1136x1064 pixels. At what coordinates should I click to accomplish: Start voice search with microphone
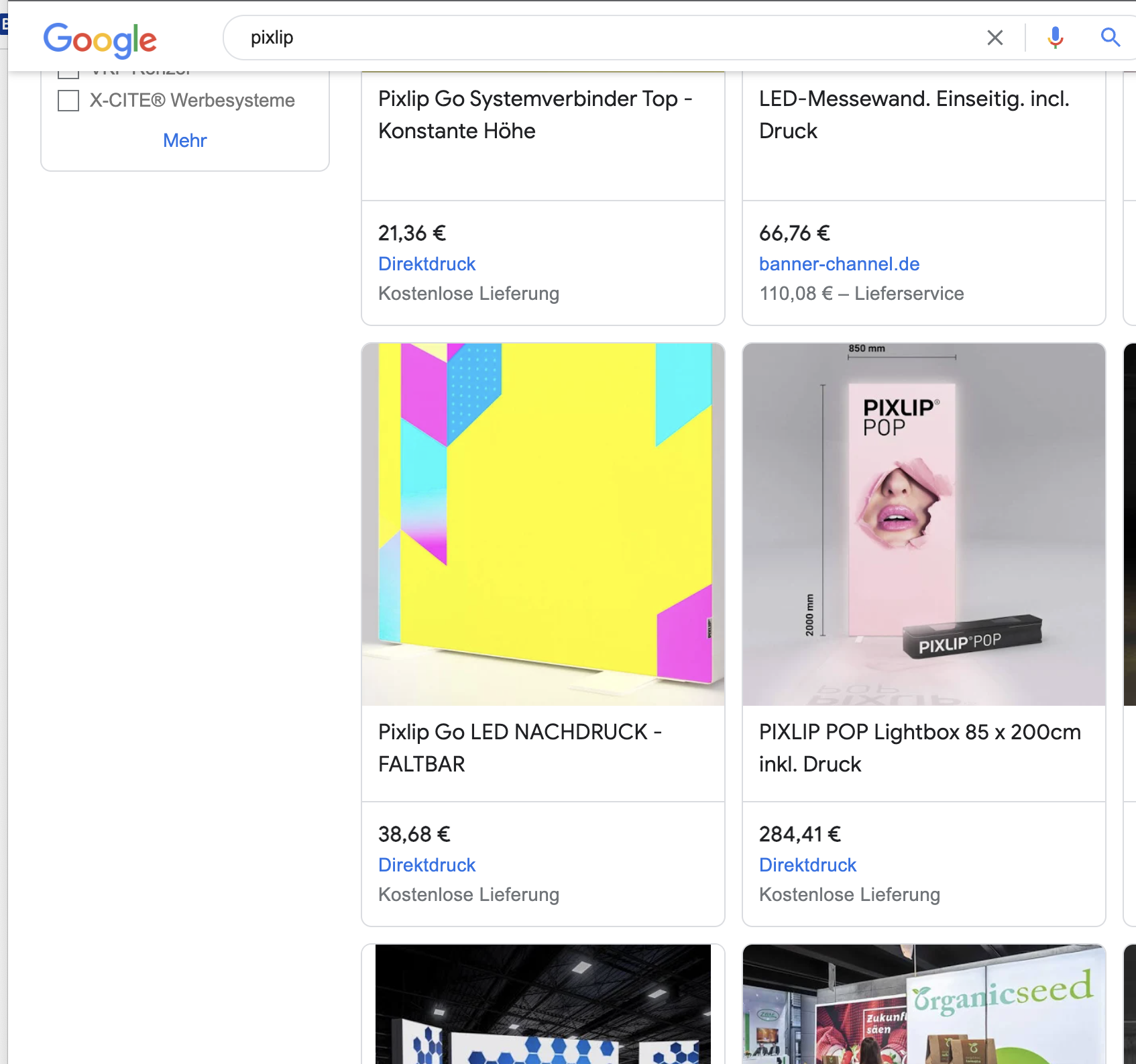click(1055, 38)
